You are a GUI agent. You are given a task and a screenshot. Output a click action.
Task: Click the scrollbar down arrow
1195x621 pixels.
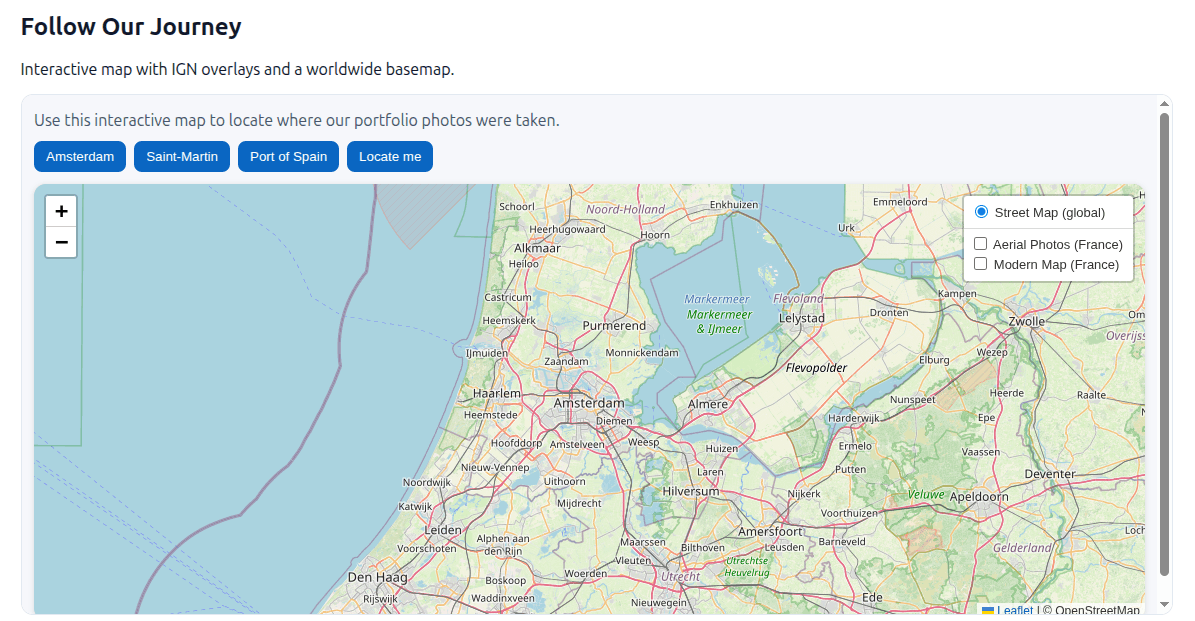[1164, 605]
